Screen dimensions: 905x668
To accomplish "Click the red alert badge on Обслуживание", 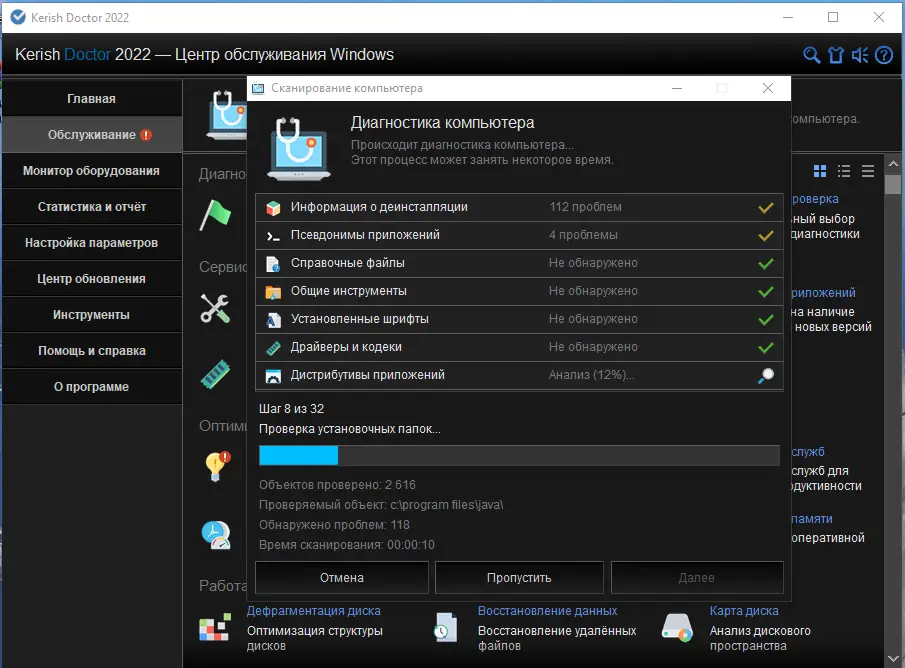I will (x=146, y=135).
